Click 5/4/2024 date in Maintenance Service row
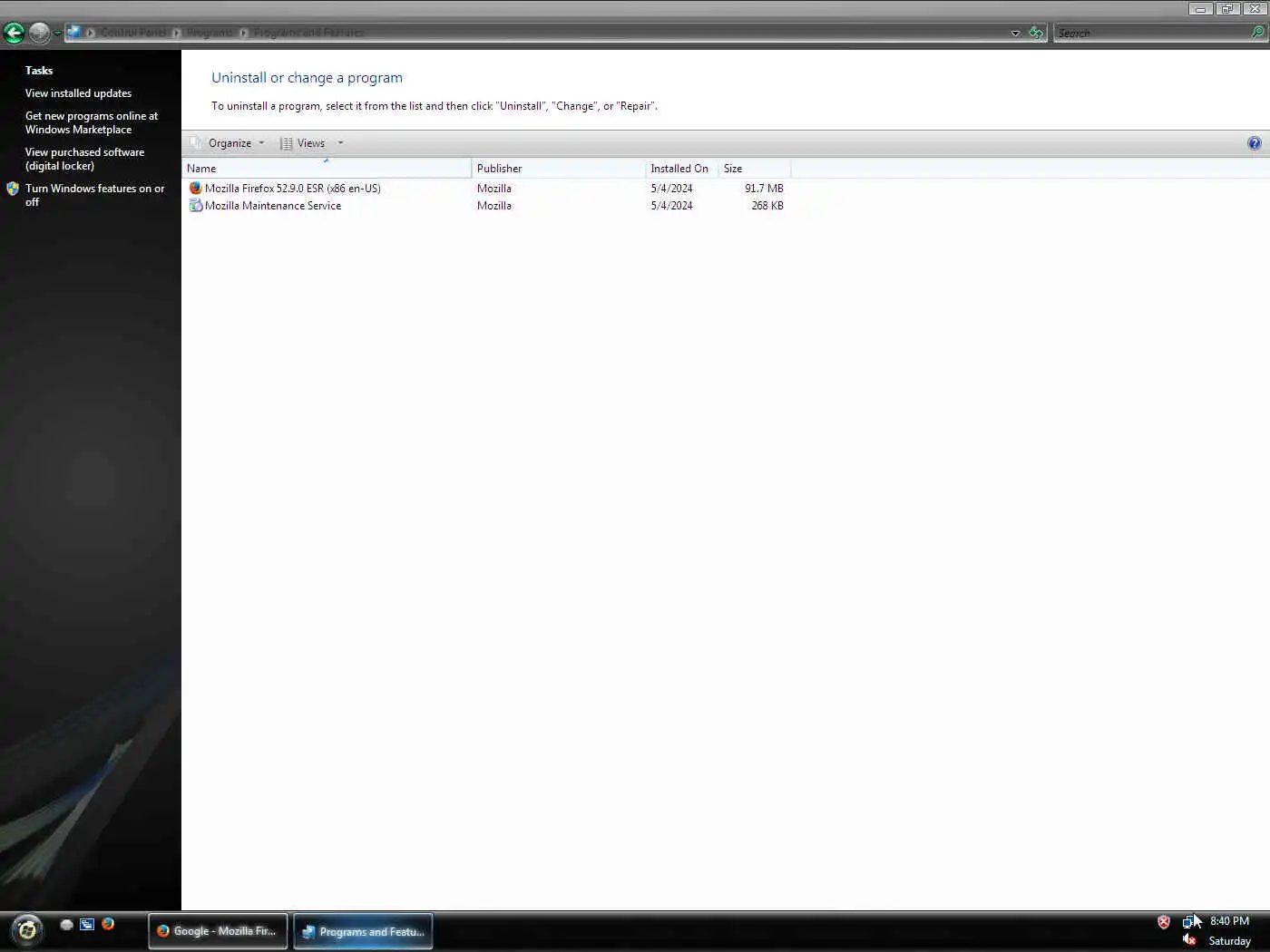Viewport: 1270px width, 952px height. pos(671,206)
